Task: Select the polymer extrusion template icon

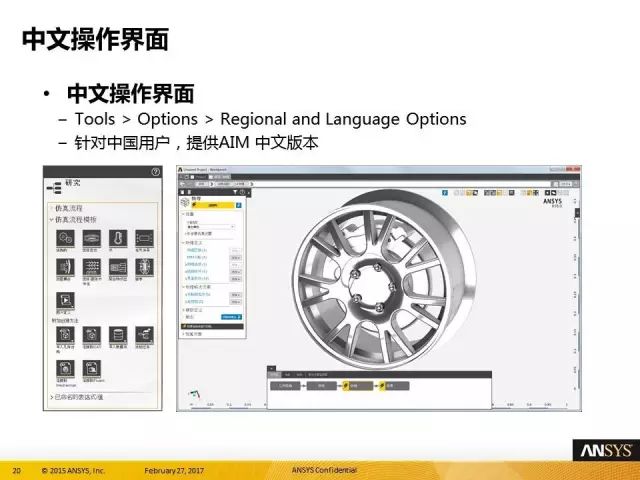Action: click(118, 267)
